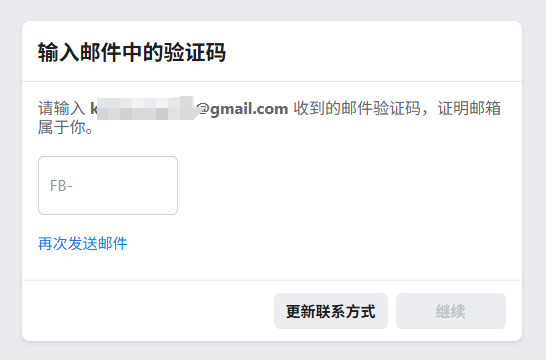Select the 继续 continue button

451,311
